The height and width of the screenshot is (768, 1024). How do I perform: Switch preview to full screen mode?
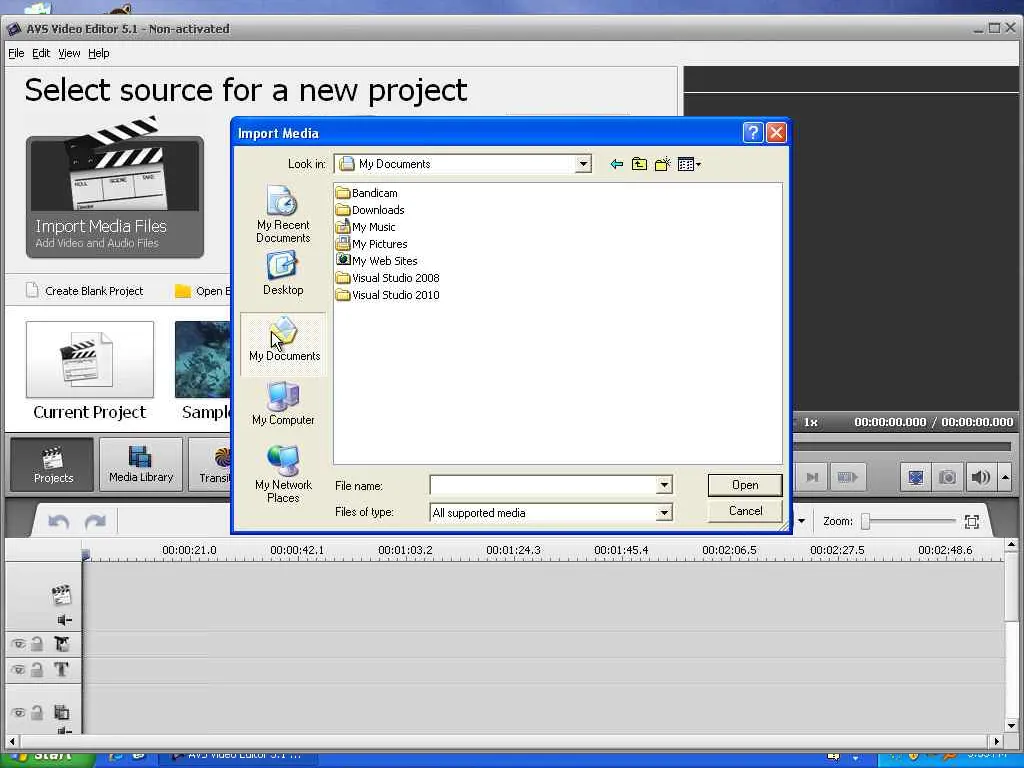(x=916, y=477)
